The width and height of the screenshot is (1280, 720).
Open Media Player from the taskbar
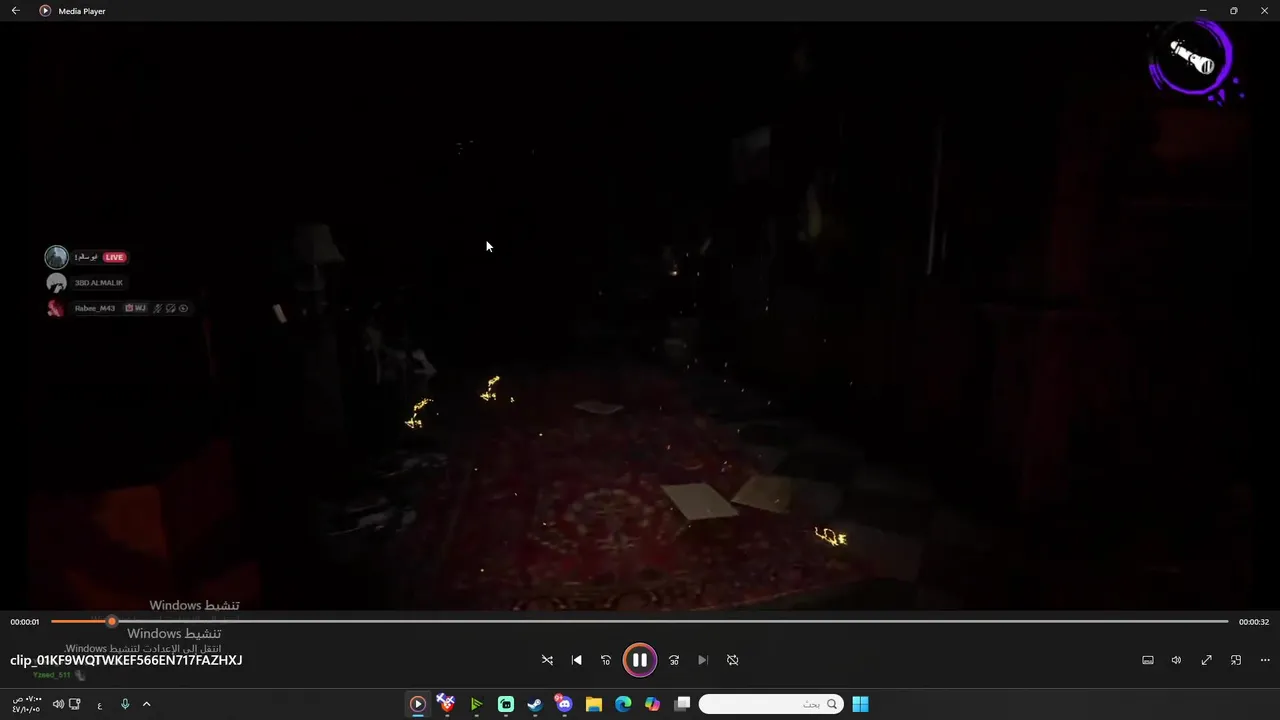point(418,704)
